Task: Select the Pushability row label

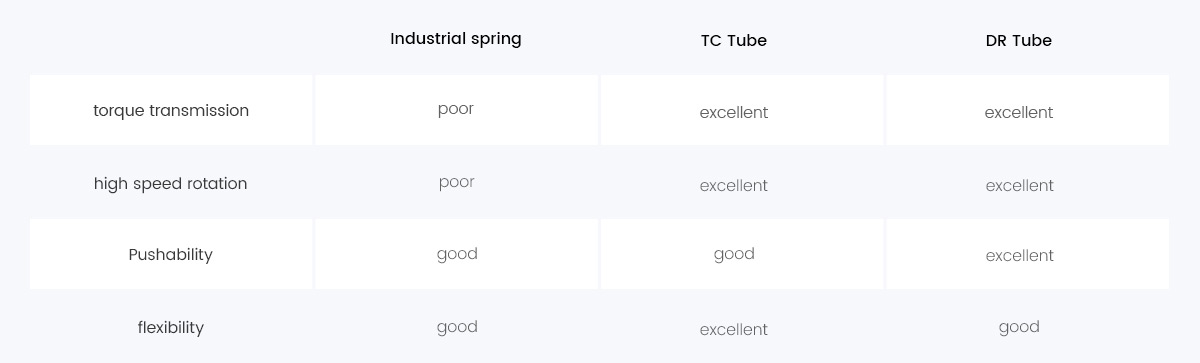Action: (171, 254)
